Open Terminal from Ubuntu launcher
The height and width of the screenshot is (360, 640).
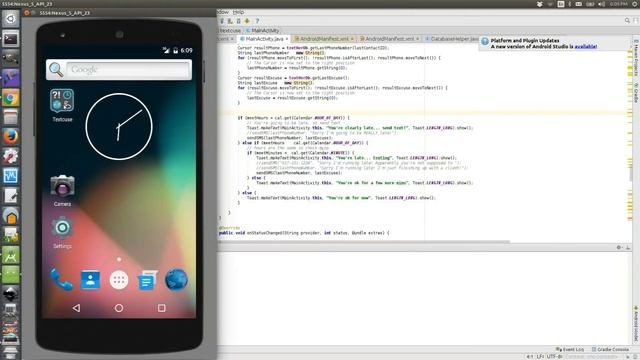click(x=11, y=39)
